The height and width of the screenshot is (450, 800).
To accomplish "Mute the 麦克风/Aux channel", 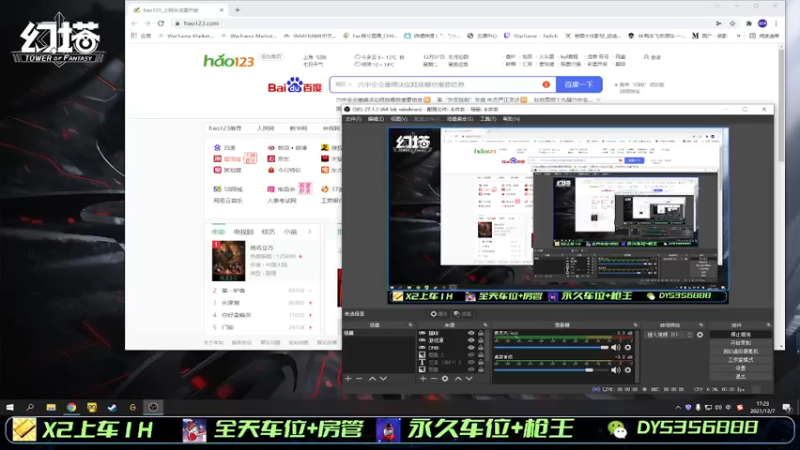I will pos(616,347).
